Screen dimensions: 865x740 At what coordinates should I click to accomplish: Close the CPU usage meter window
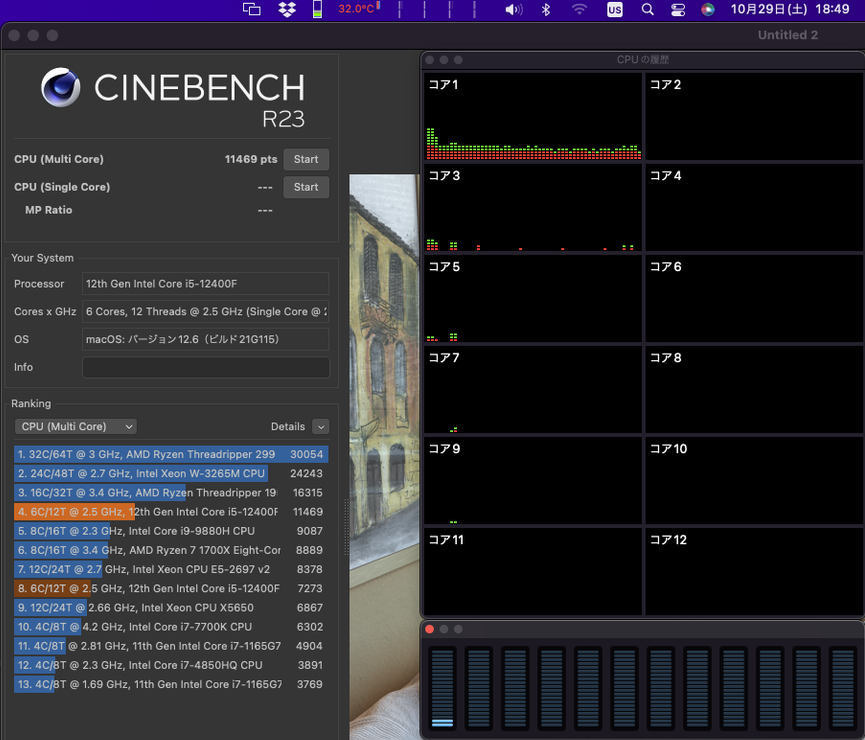tap(430, 629)
